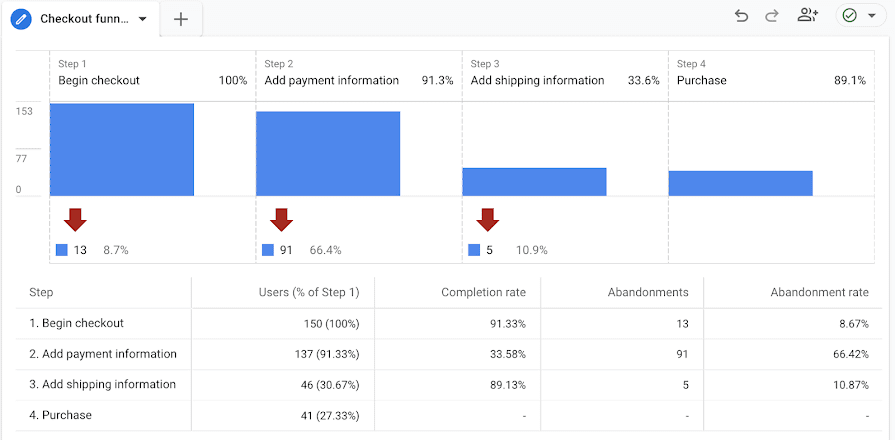
Task: Click the 'Add shipping information' step title in the chart
Action: (537, 80)
